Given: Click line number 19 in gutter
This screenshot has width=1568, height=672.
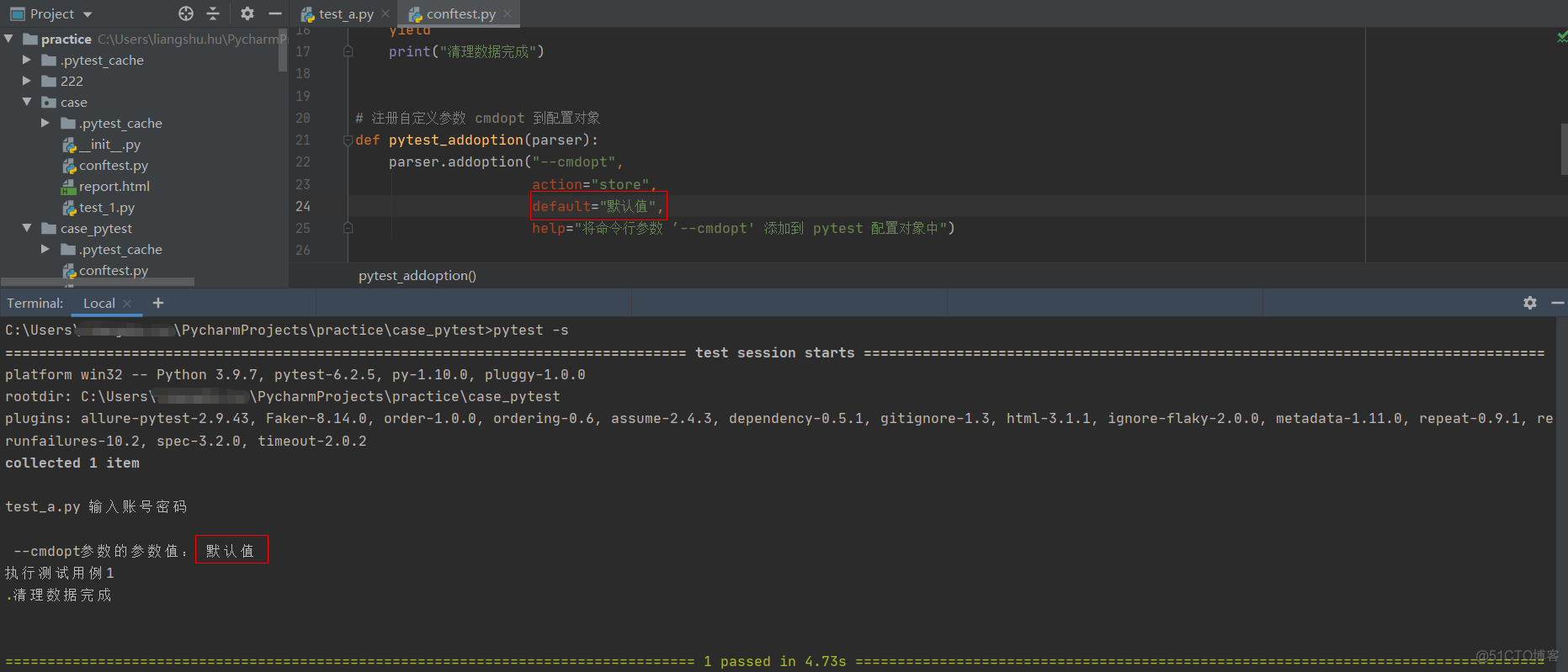Looking at the screenshot, I should point(303,96).
